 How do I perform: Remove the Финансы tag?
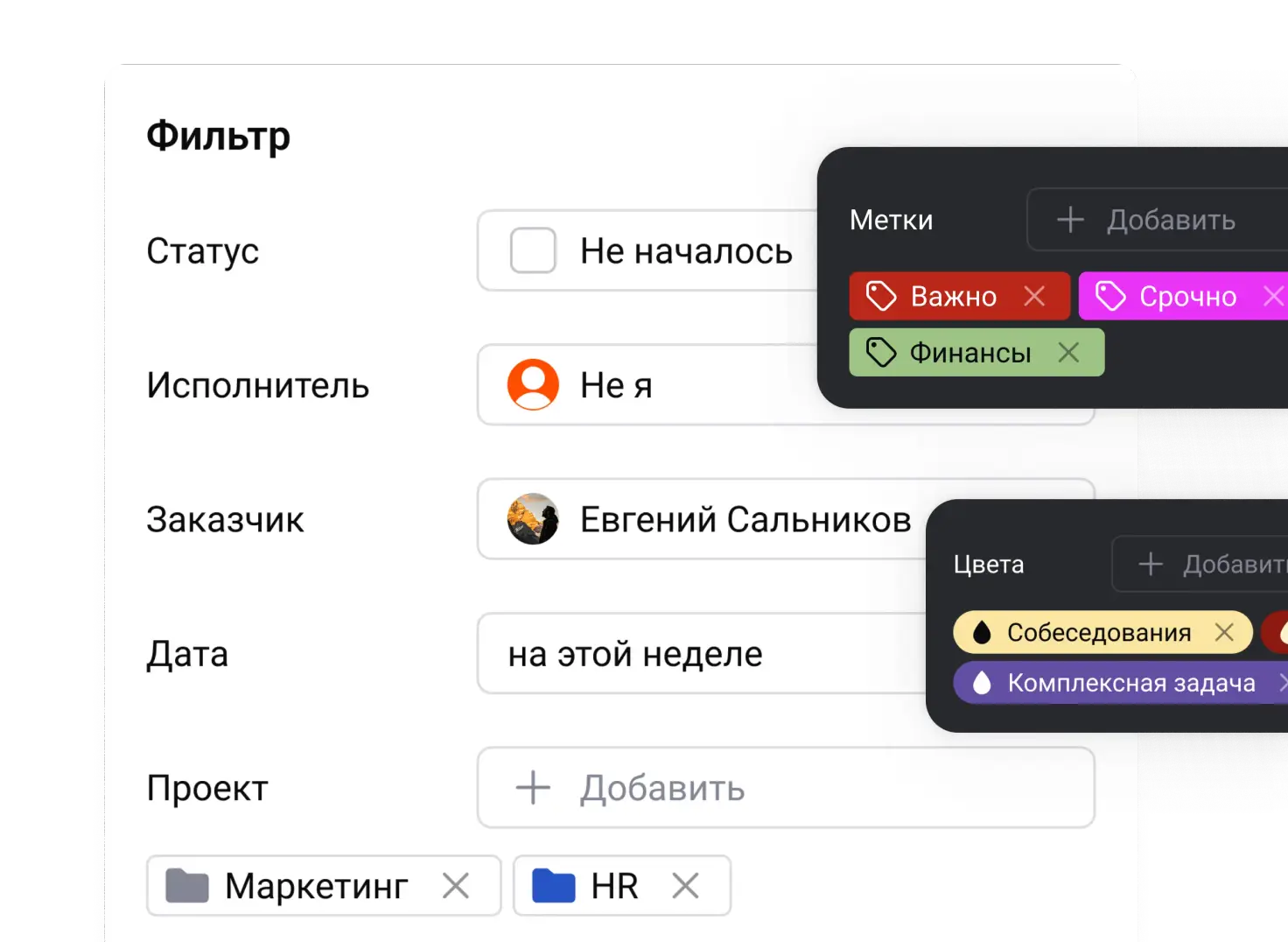(x=1070, y=352)
